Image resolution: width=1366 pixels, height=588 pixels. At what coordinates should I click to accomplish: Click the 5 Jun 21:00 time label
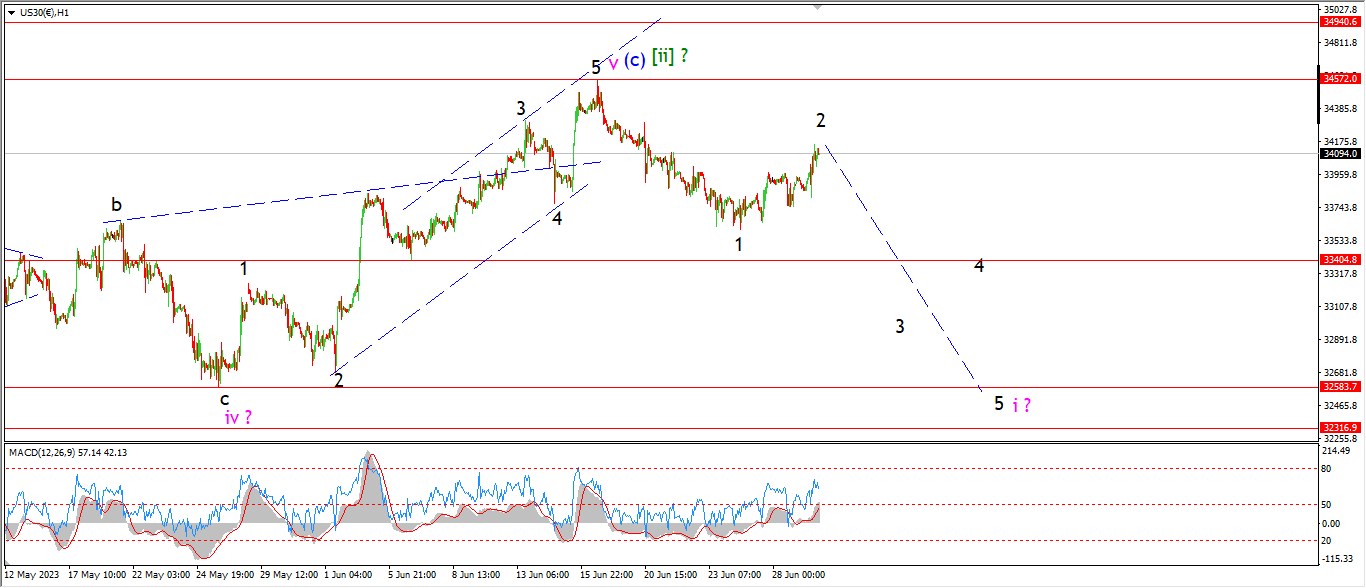[x=411, y=575]
